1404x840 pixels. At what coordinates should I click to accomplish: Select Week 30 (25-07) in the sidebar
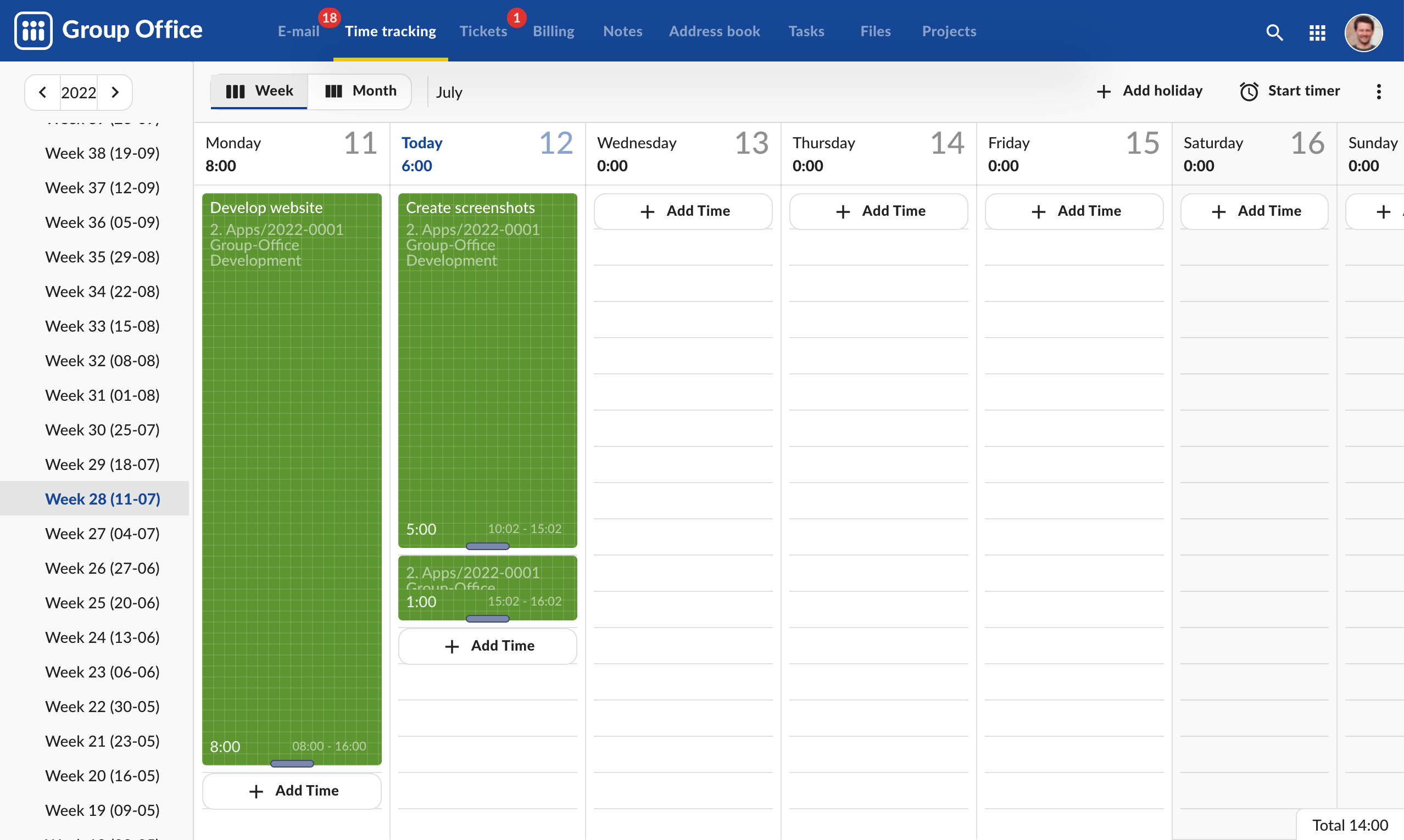(x=102, y=430)
